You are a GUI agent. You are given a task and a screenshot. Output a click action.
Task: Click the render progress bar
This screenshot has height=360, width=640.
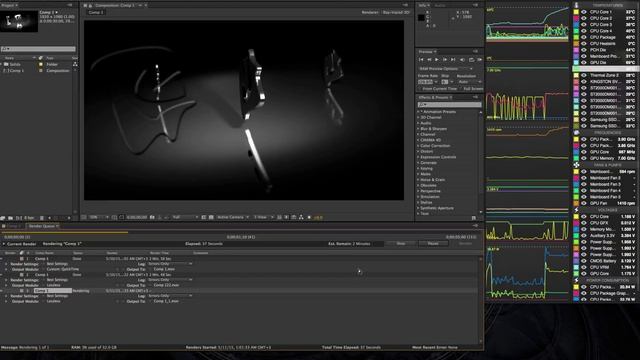coord(239,232)
